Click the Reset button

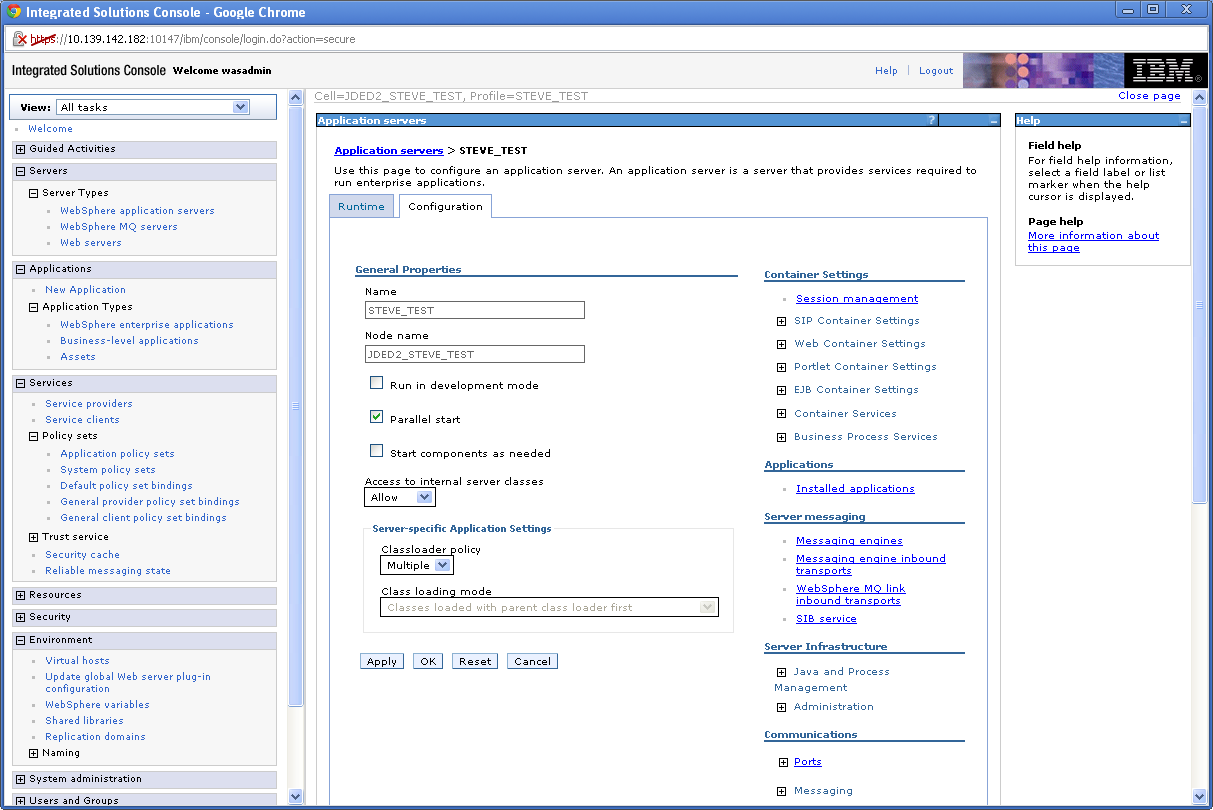point(475,661)
